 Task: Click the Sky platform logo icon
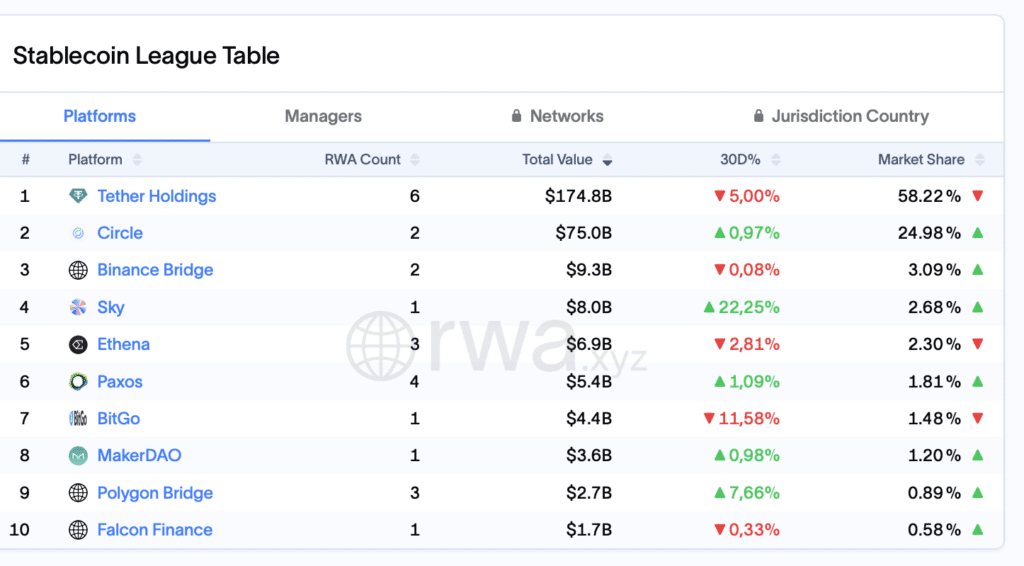click(78, 307)
